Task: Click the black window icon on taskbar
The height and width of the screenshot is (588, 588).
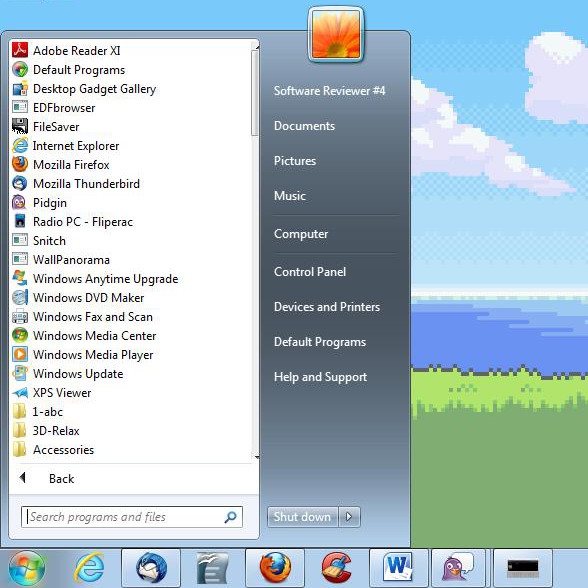Action: pyautogui.click(x=523, y=568)
